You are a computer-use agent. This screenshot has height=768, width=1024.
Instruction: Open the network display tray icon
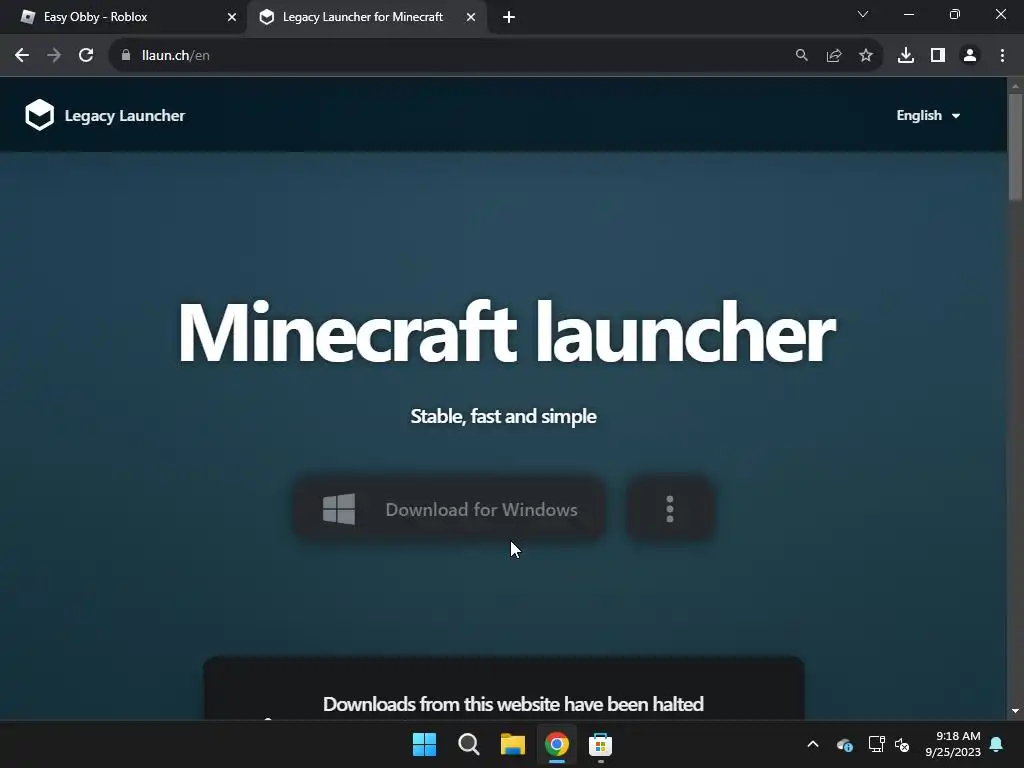[876, 744]
